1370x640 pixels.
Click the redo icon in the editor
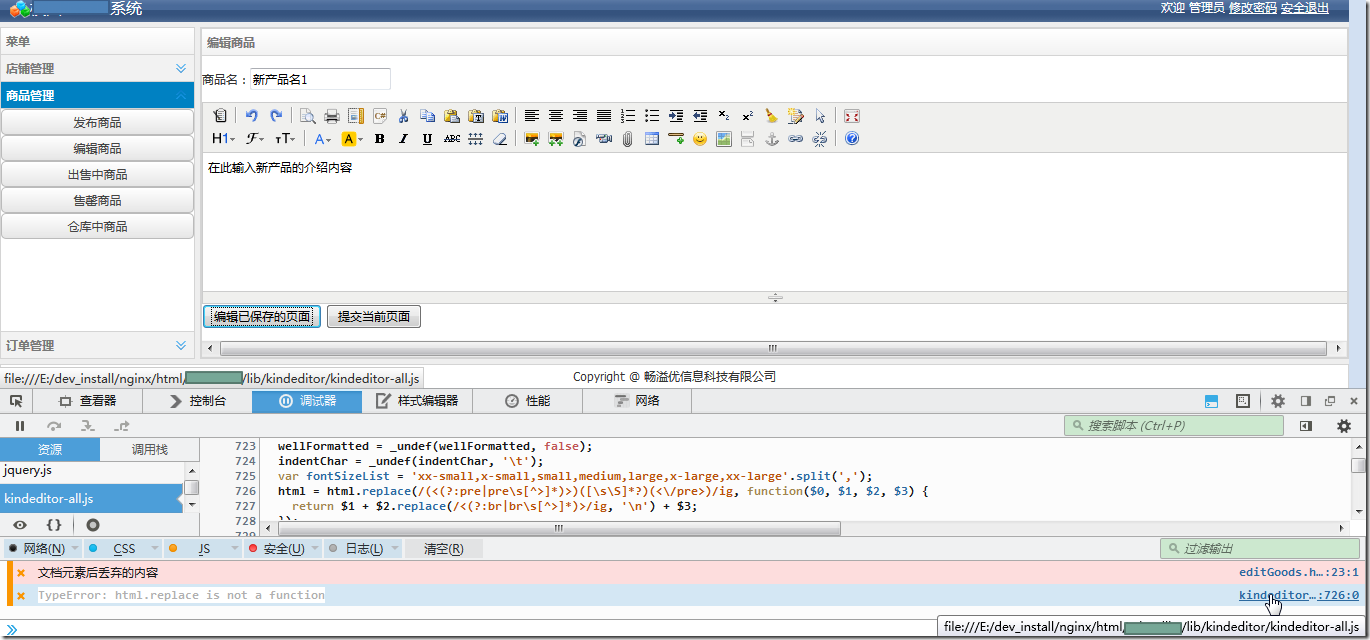click(276, 116)
